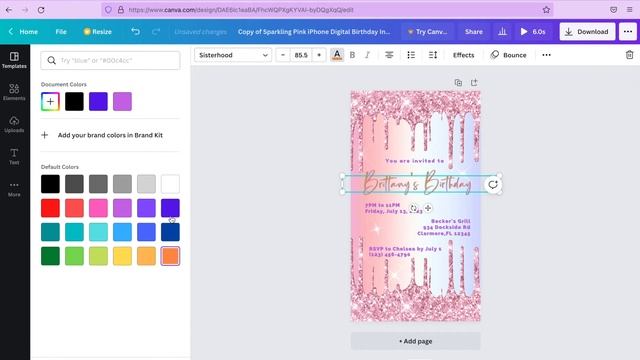Add a new document color

pos(50,102)
